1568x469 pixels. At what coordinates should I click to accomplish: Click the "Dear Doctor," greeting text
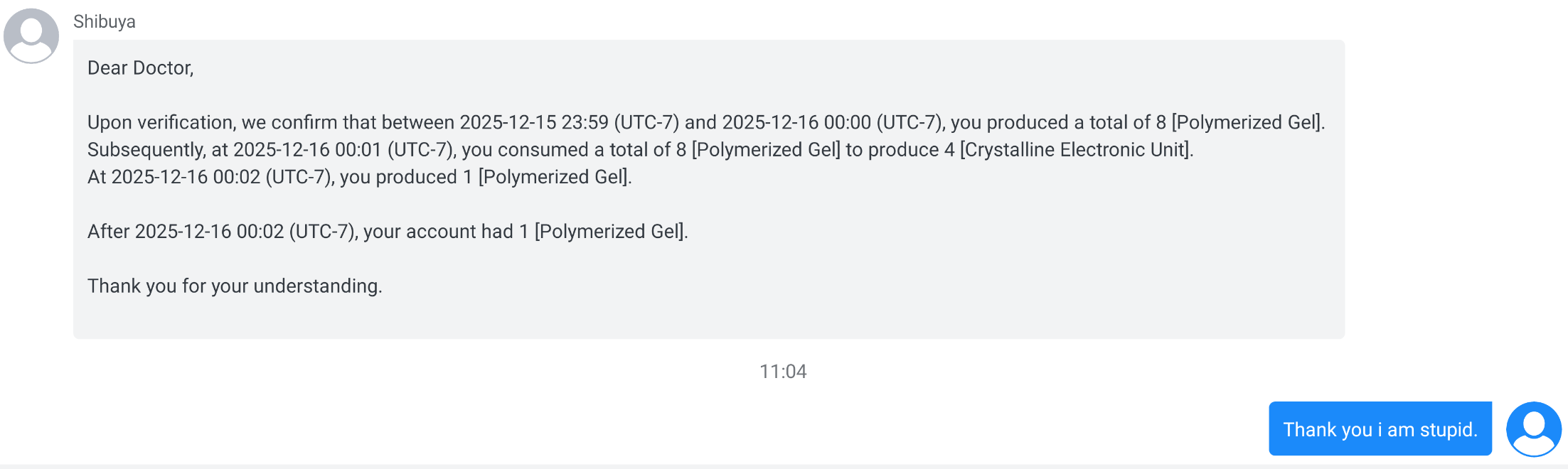tap(140, 68)
